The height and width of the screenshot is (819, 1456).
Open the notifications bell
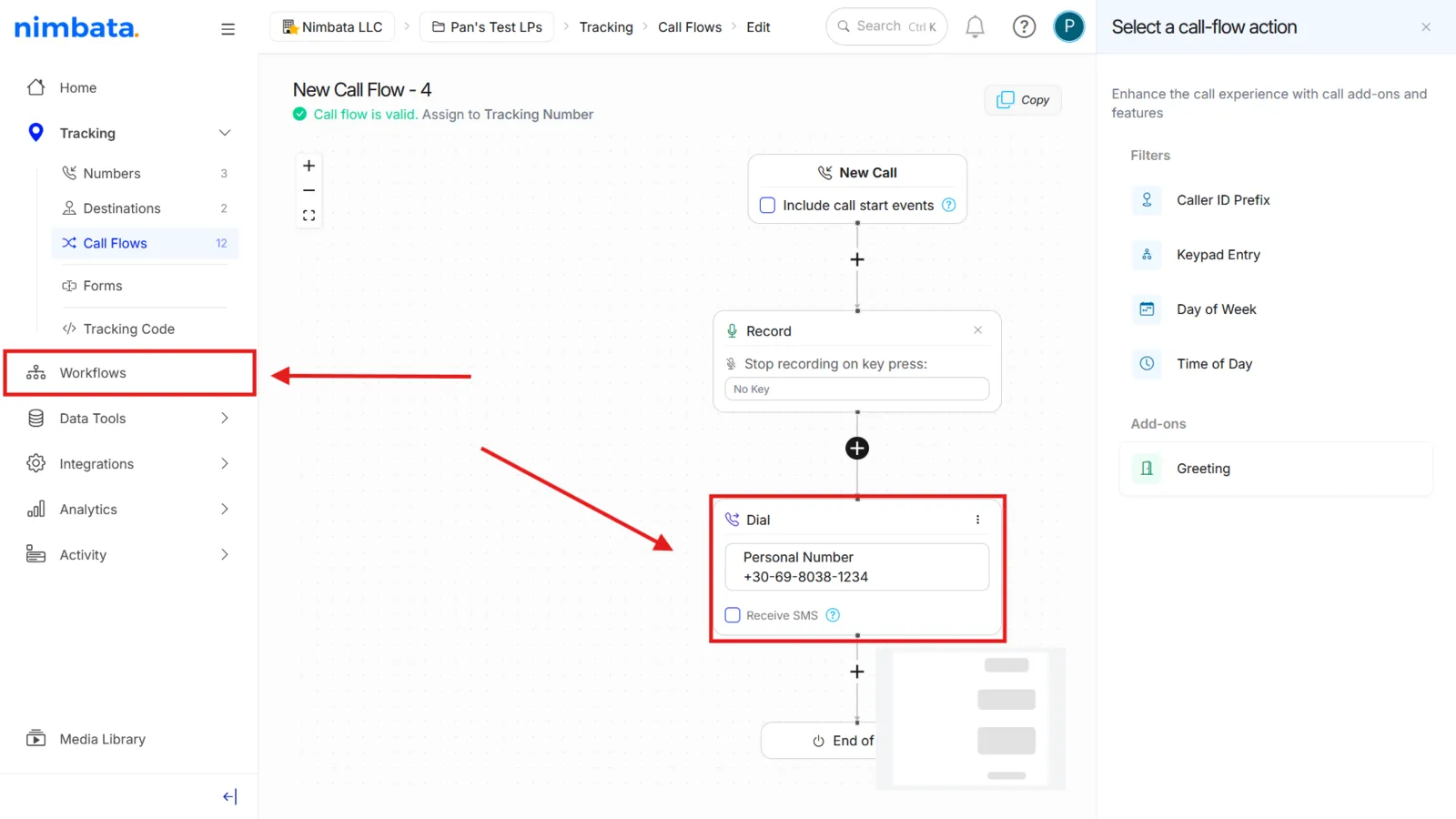click(975, 27)
